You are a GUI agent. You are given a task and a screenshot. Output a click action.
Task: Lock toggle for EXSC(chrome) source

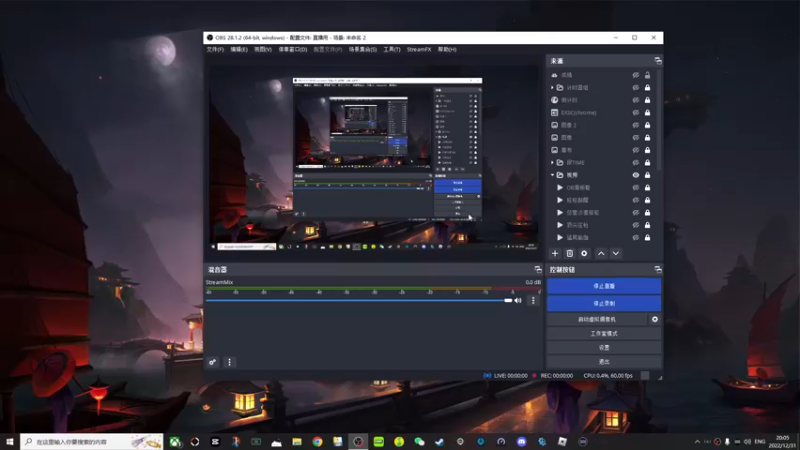(x=647, y=113)
